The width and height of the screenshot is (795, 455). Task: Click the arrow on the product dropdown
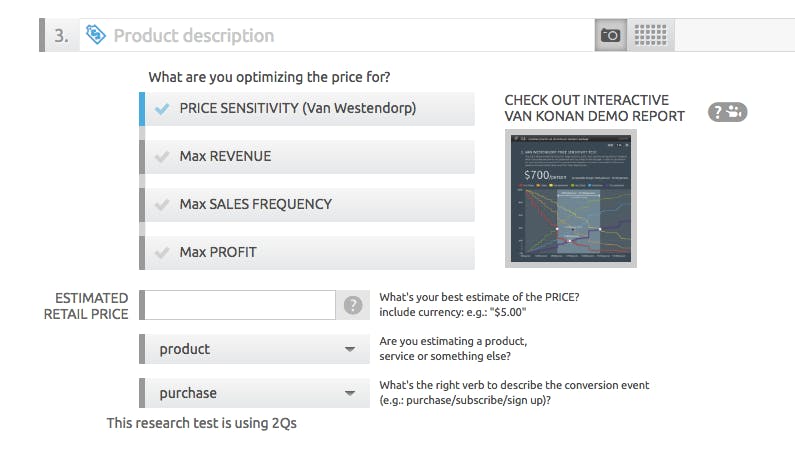[x=350, y=349]
